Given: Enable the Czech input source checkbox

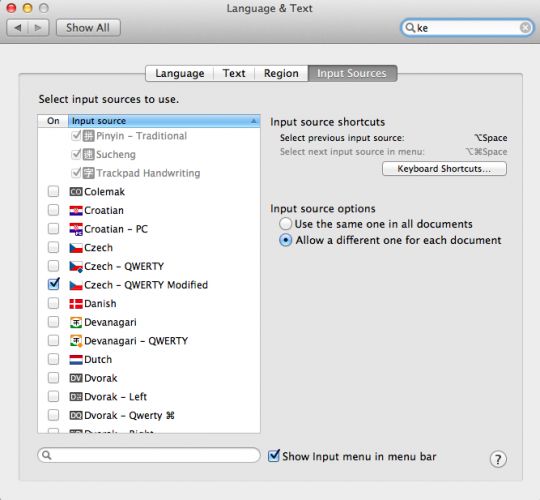Looking at the screenshot, I should (x=53, y=247).
